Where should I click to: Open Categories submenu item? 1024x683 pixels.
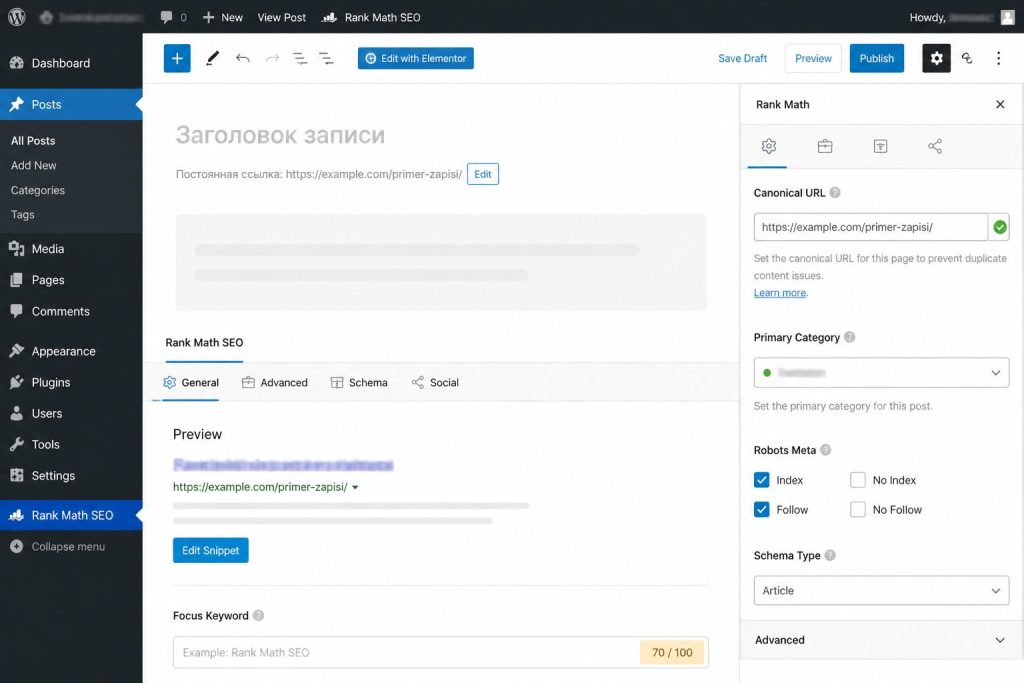click(x=38, y=190)
